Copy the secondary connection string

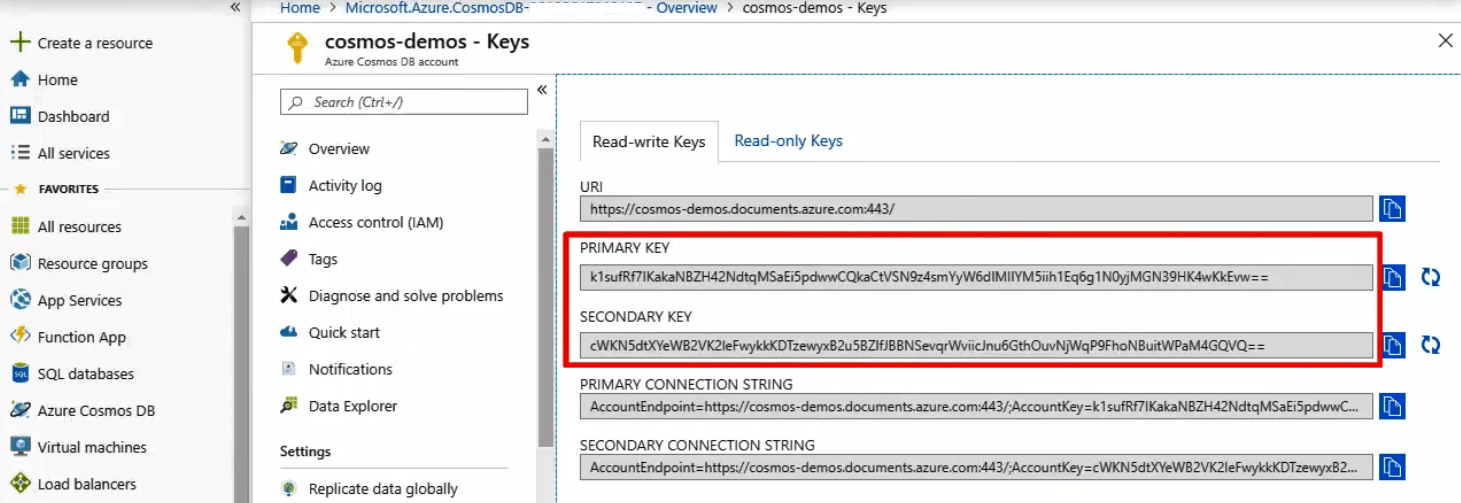[x=1392, y=467]
